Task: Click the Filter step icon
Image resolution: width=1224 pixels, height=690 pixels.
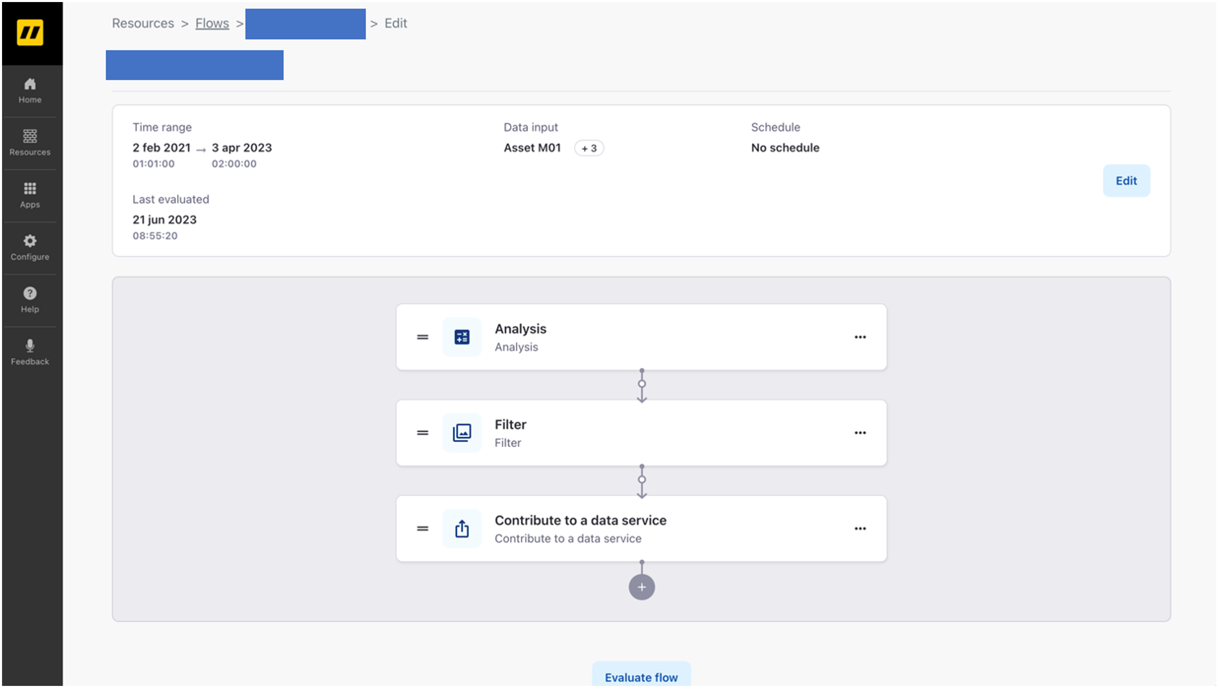Action: pos(462,433)
